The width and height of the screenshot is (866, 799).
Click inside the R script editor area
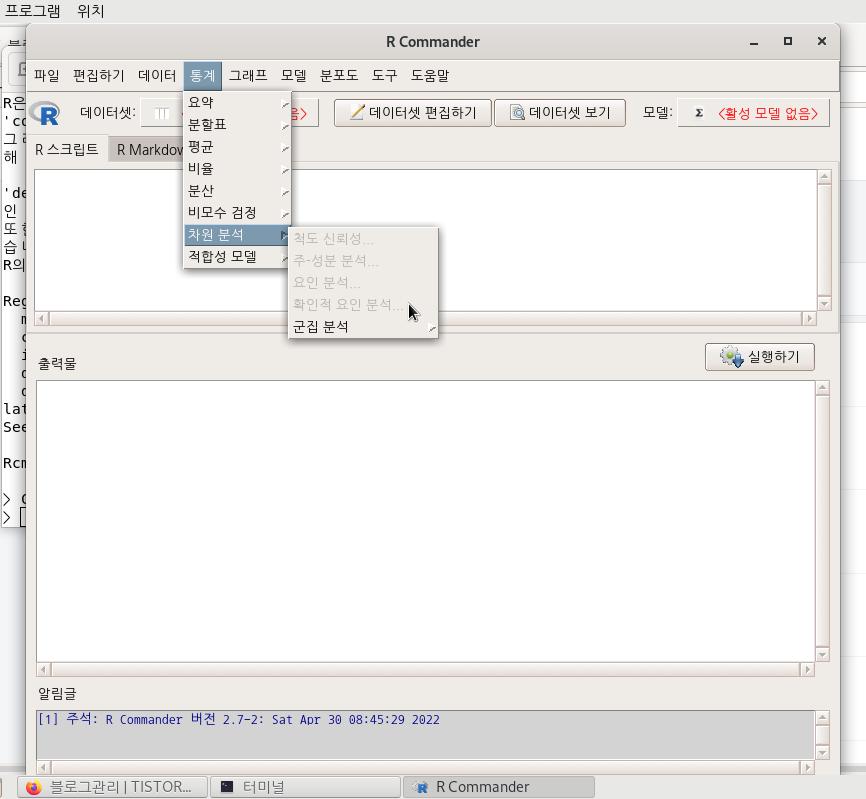tap(425, 240)
